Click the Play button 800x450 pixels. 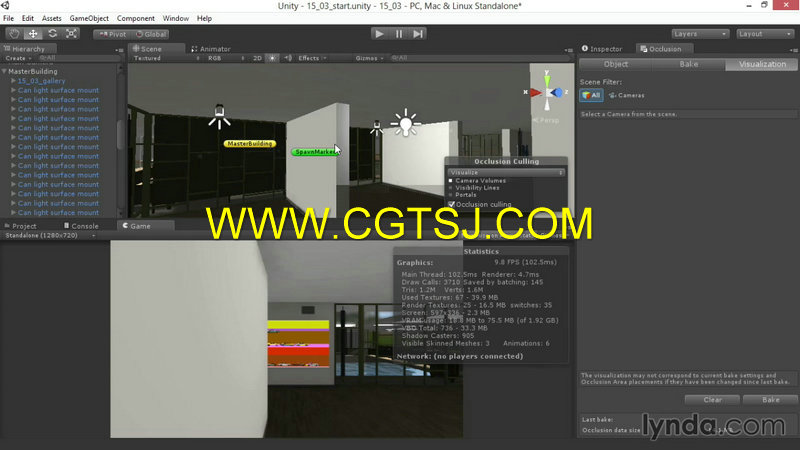(x=379, y=34)
